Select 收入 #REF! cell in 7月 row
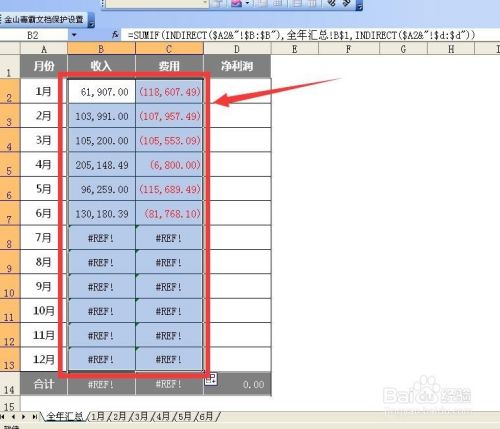The image size is (500, 429). click(102, 238)
